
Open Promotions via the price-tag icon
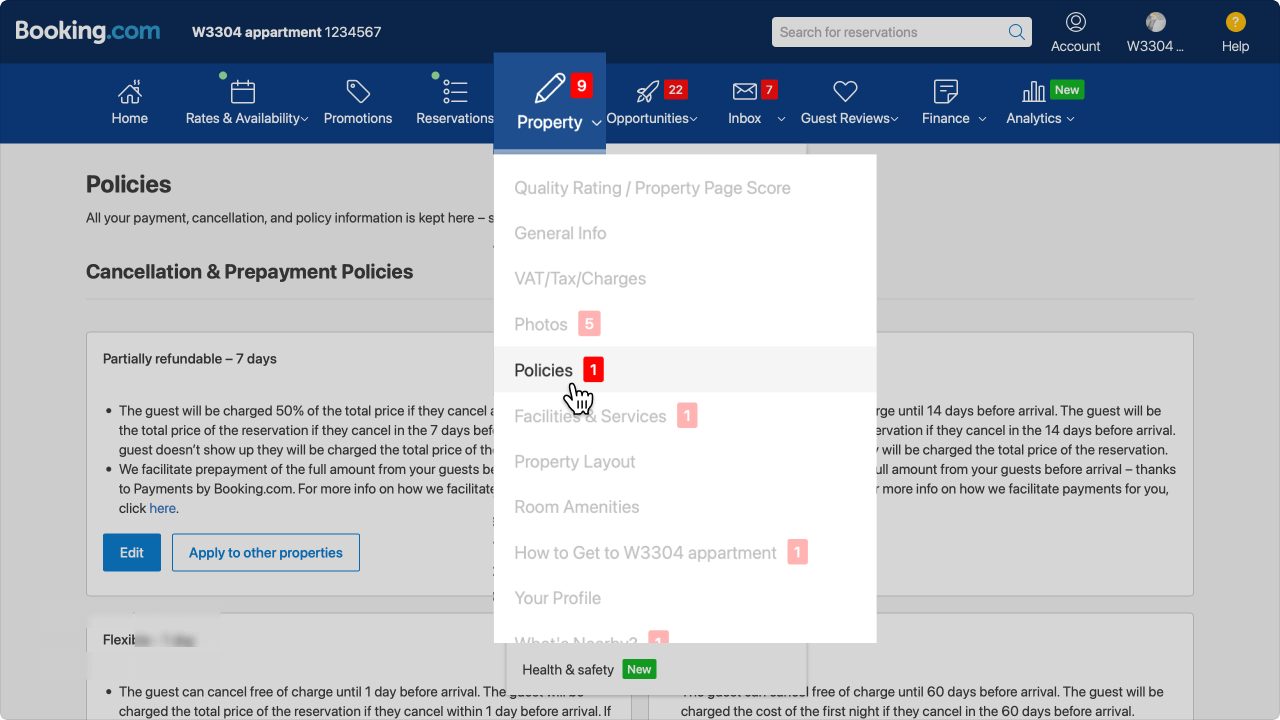357,90
